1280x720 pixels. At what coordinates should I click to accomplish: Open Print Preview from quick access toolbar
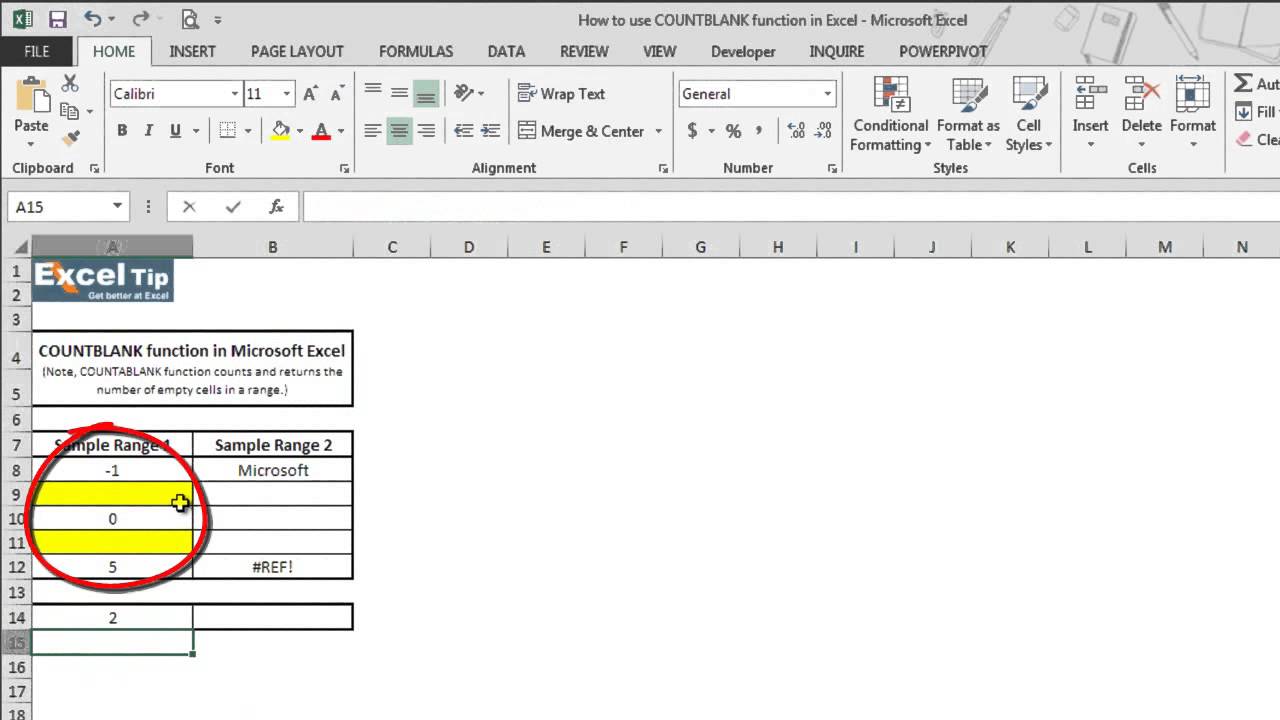click(x=190, y=19)
